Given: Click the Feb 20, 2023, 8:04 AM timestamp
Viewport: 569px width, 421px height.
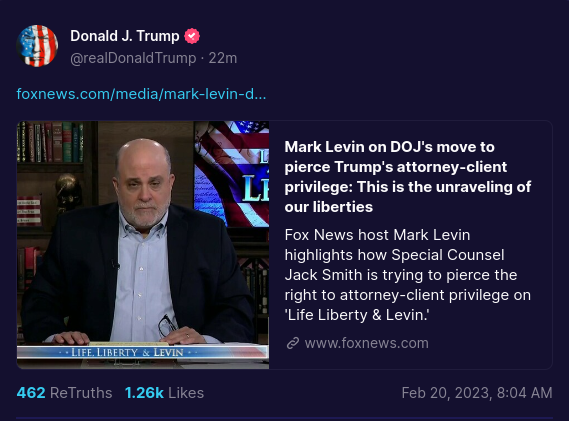Looking at the screenshot, I should coord(477,393).
